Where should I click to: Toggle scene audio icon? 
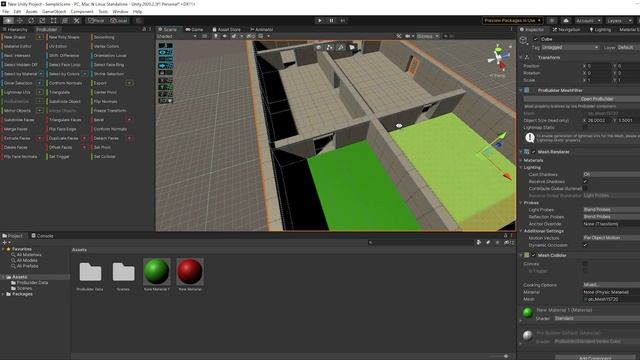[224, 36]
